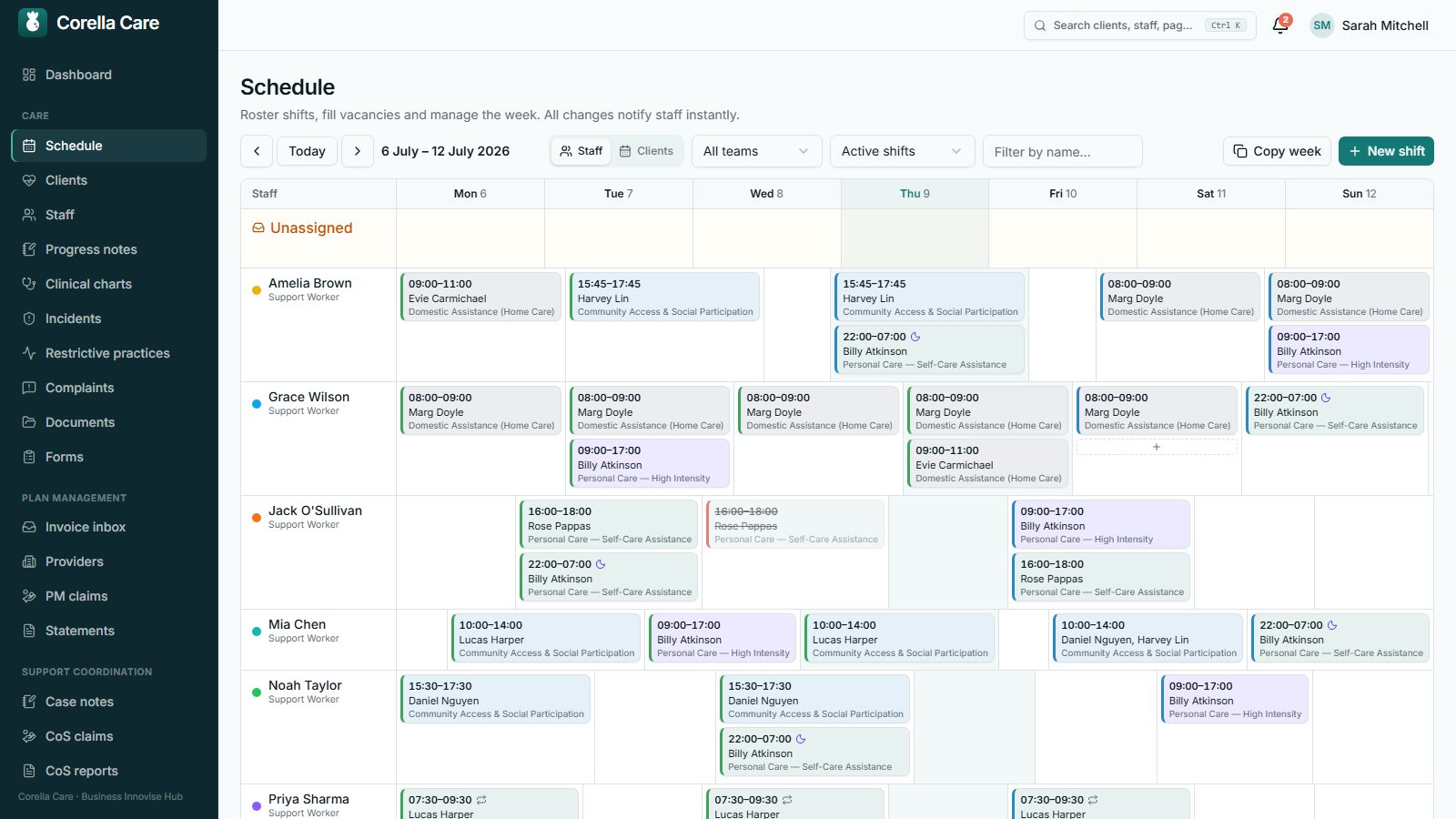Click the Copy week button
Screen dimensions: 1456x819
[1277, 151]
